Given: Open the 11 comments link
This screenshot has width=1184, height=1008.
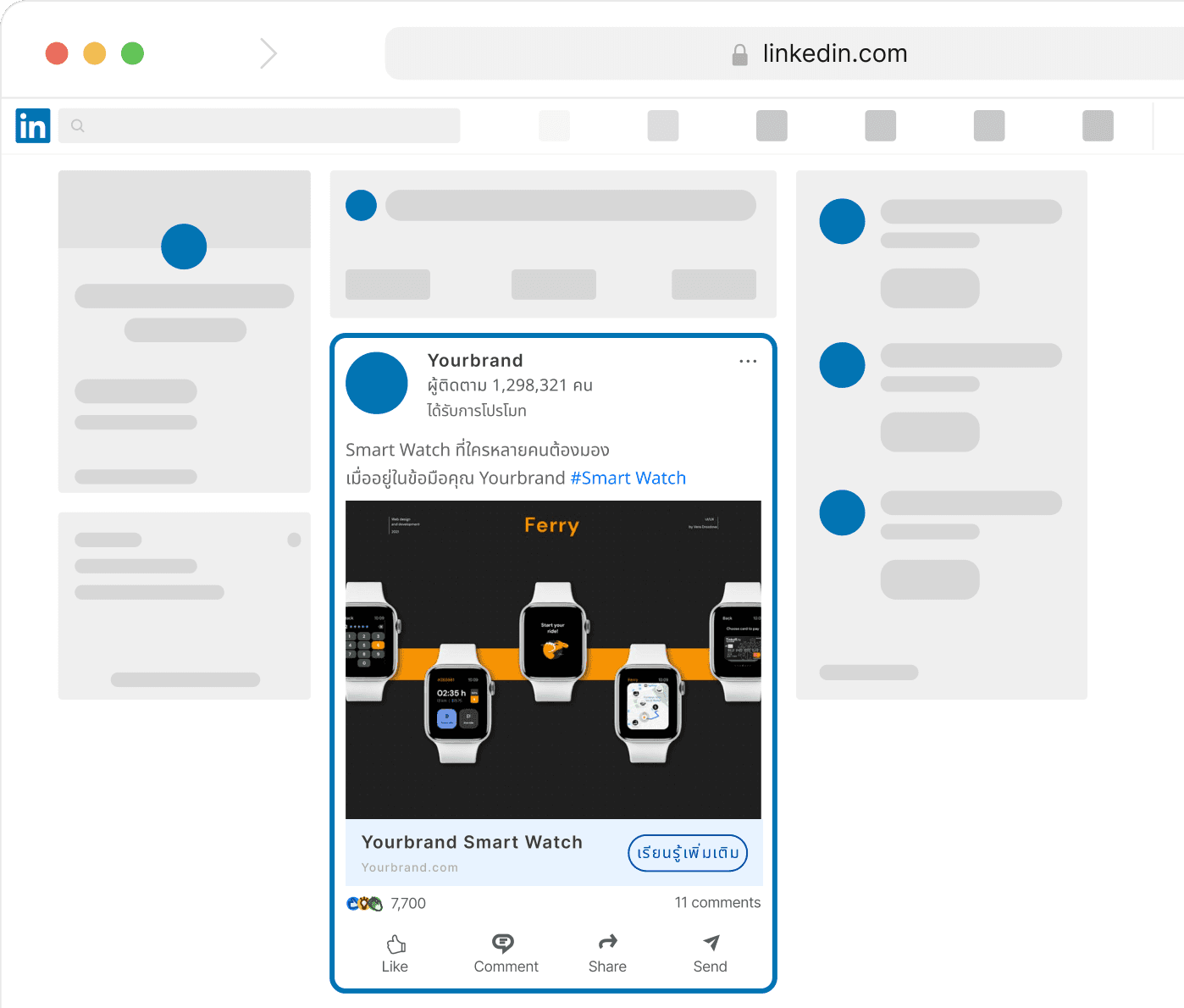Looking at the screenshot, I should 716,903.
